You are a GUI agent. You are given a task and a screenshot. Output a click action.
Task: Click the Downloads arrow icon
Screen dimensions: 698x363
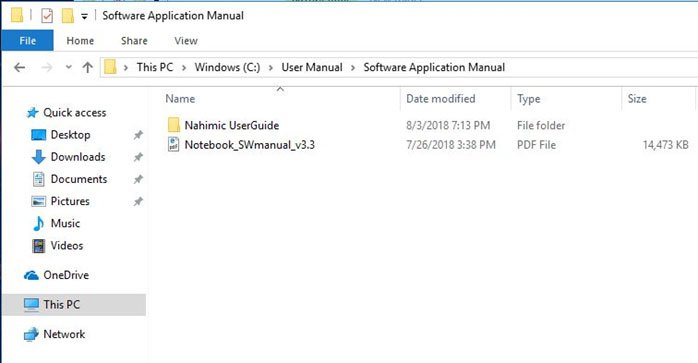pos(39,157)
